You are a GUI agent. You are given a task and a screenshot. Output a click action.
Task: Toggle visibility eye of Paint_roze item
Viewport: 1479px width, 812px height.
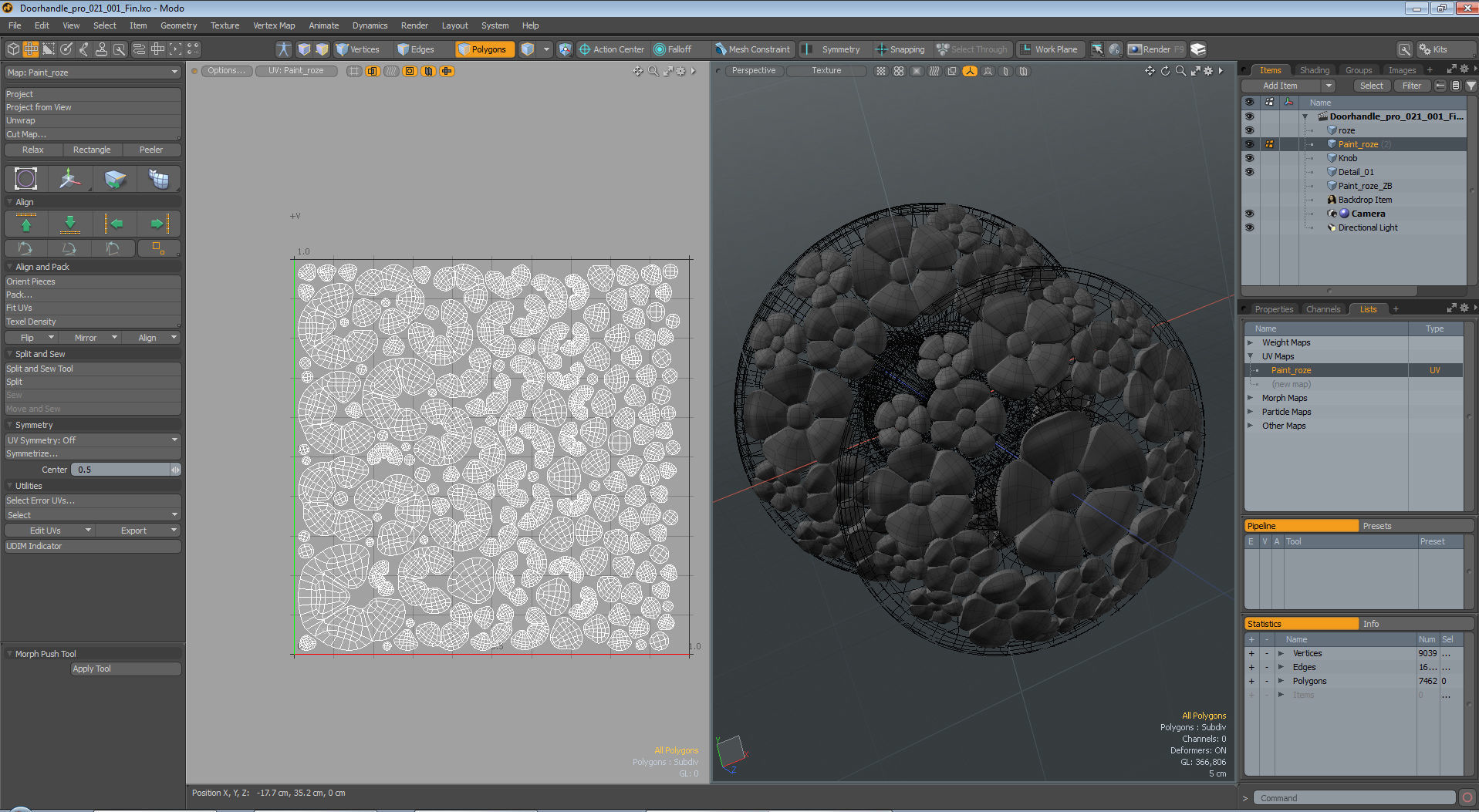pos(1250,144)
